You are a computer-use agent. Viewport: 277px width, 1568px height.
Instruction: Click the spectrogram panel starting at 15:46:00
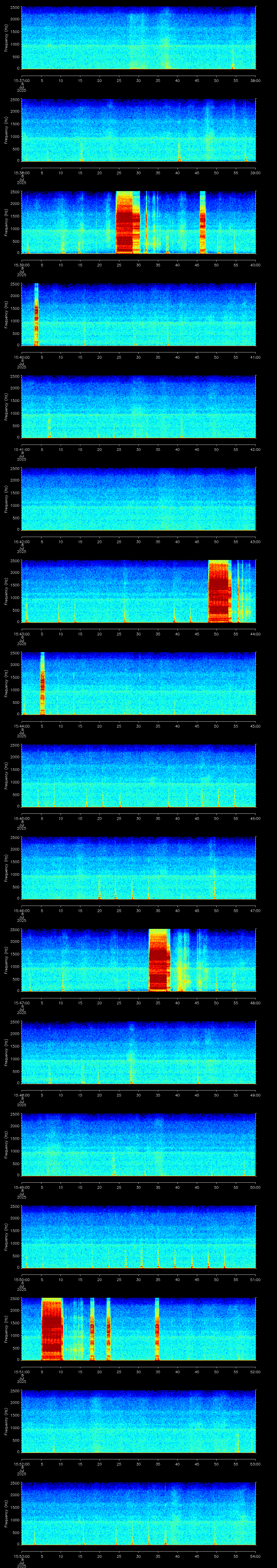138,869
